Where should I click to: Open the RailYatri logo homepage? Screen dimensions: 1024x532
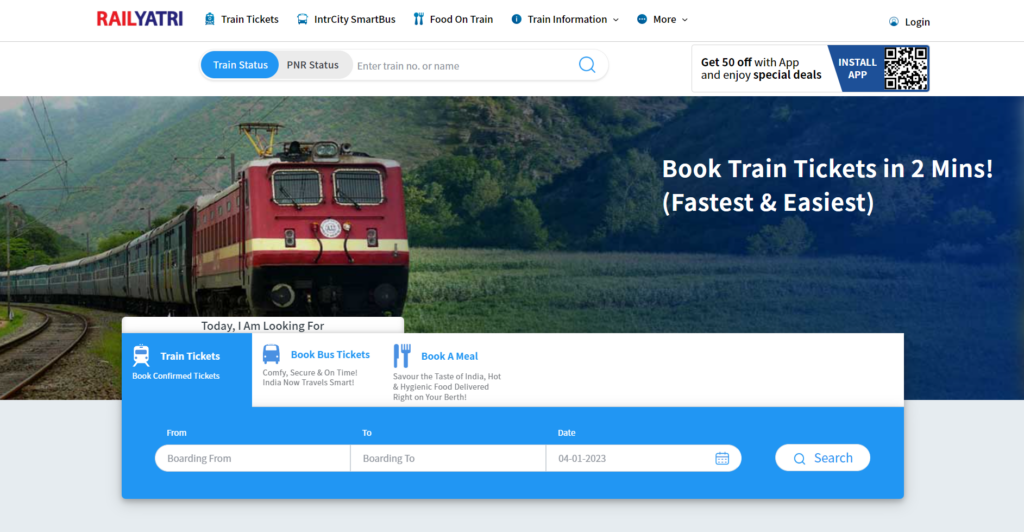pyautogui.click(x=140, y=19)
